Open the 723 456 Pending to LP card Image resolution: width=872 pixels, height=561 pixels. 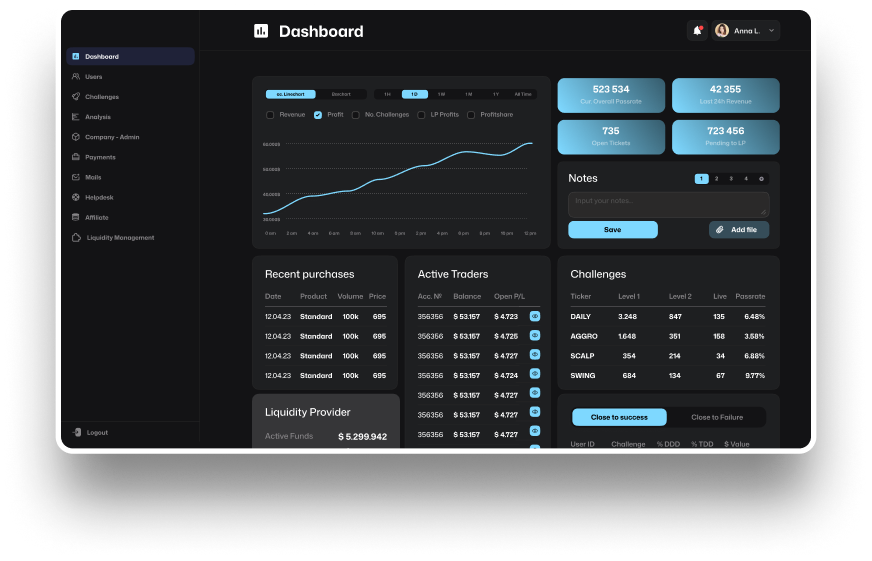click(x=726, y=137)
